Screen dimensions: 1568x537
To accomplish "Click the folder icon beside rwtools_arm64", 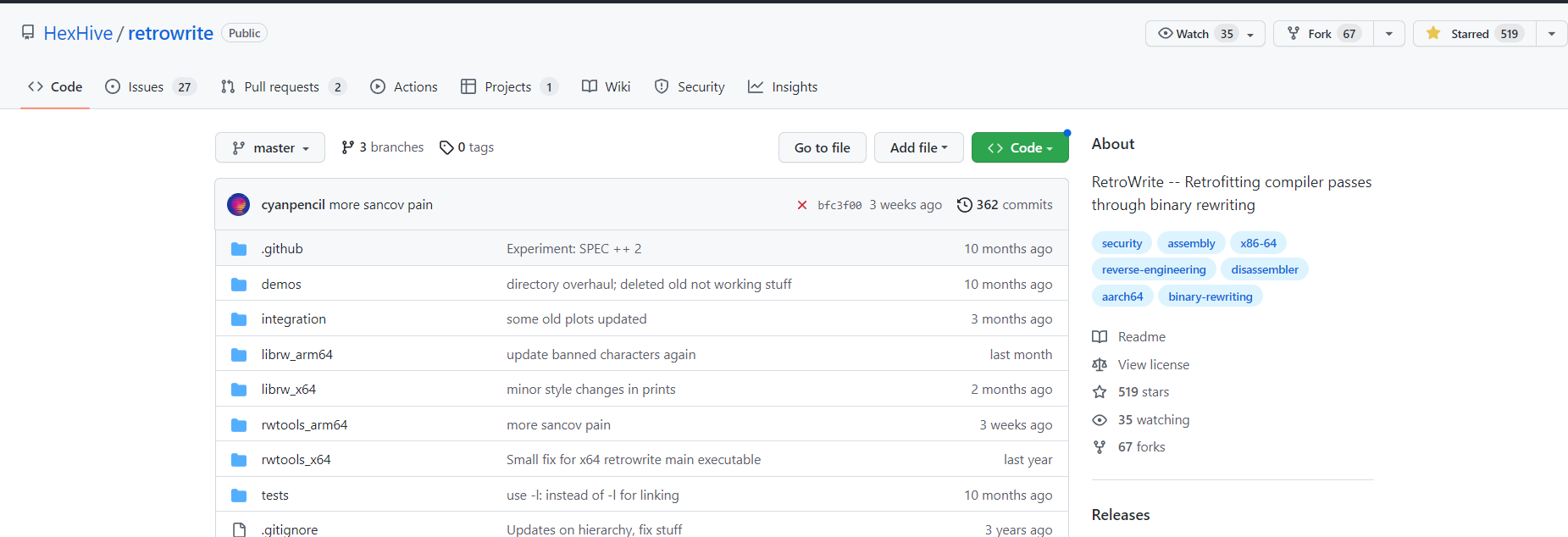I will 239,424.
